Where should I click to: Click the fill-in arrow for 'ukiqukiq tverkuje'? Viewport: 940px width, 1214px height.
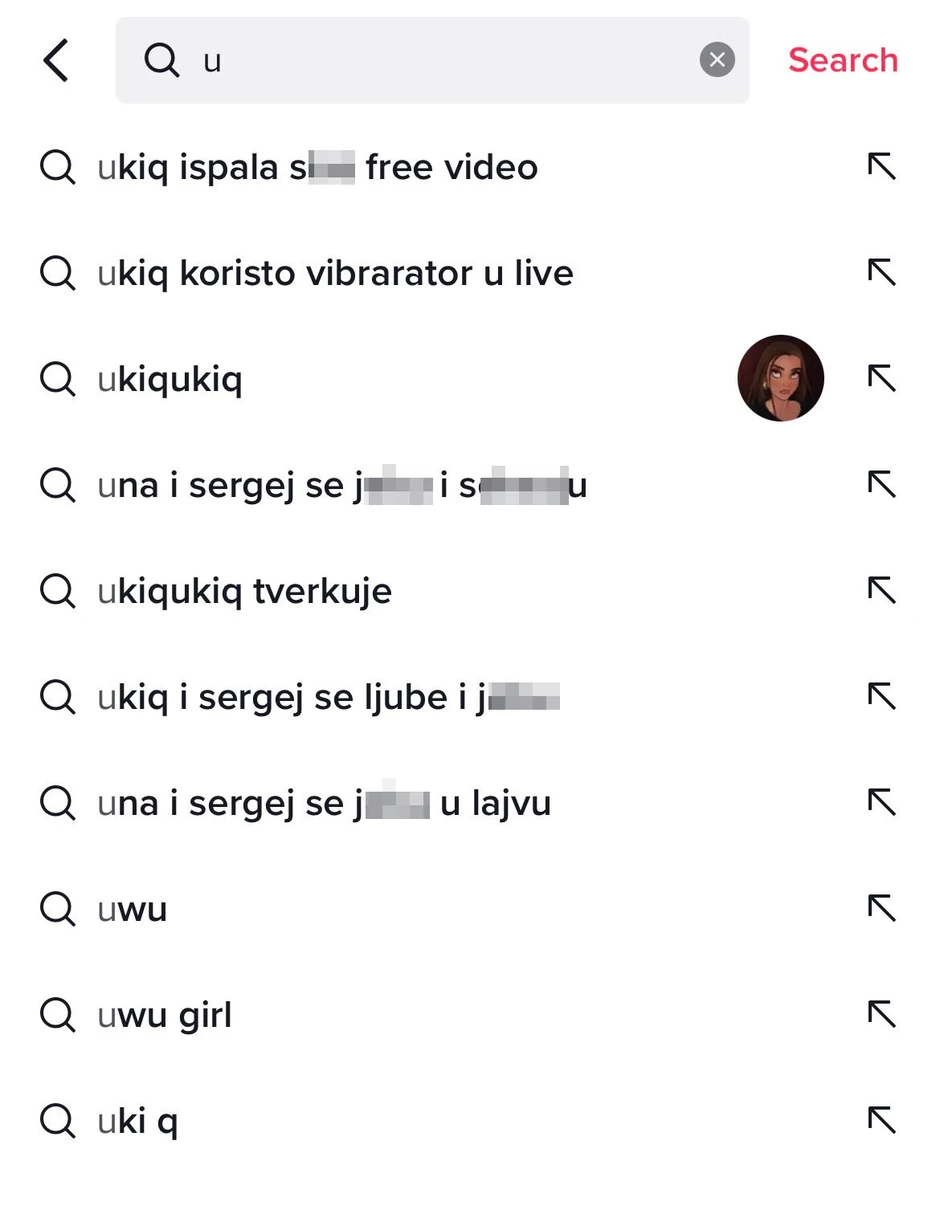click(x=881, y=590)
